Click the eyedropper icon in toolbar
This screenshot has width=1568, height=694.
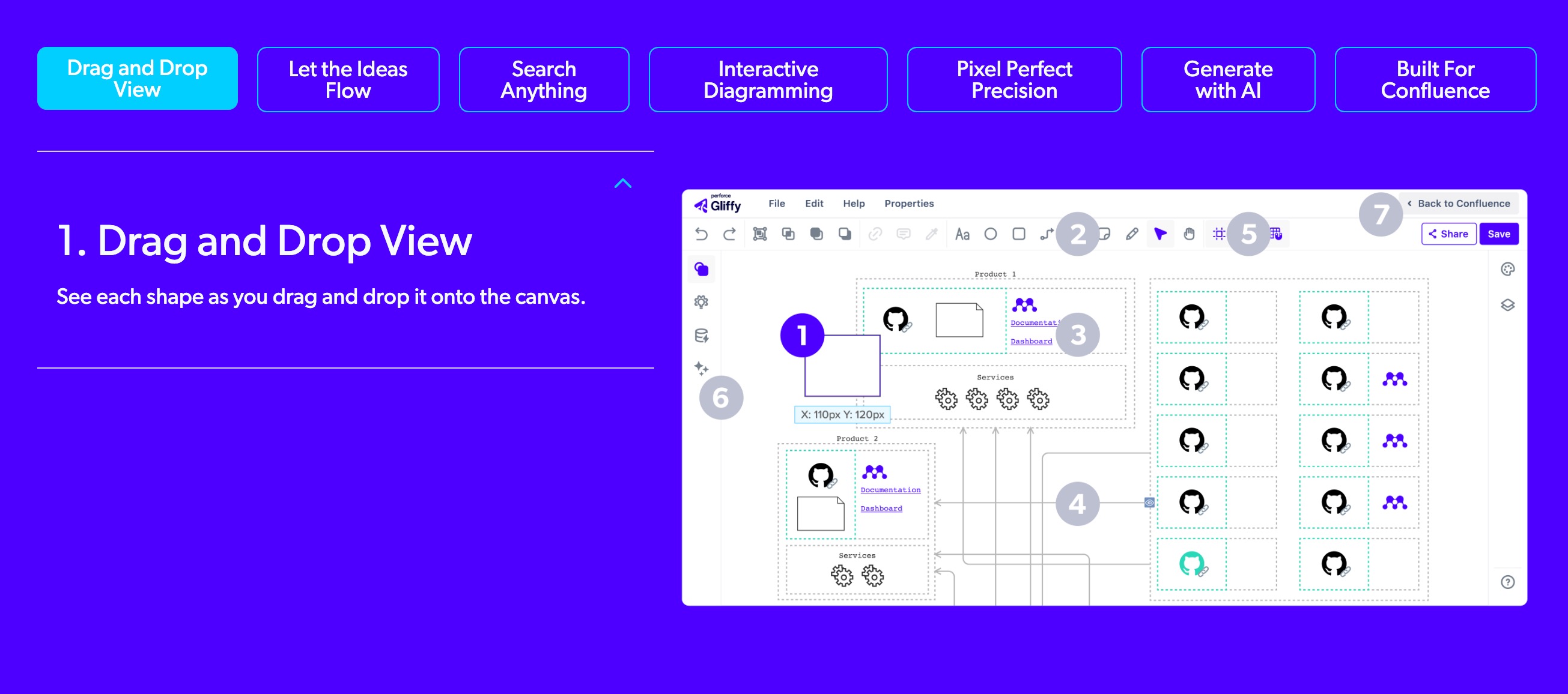click(x=932, y=234)
